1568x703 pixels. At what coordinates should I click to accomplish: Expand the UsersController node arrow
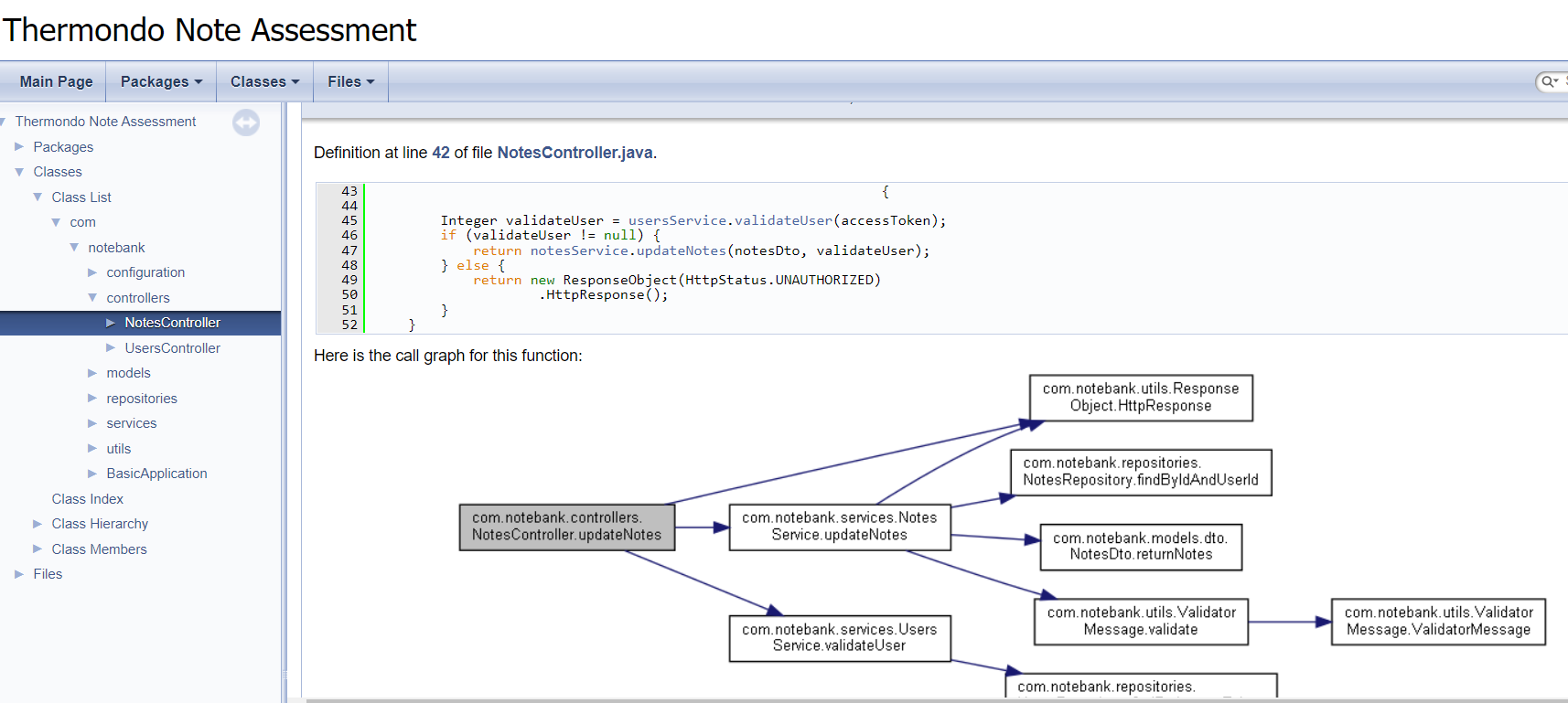[111, 347]
